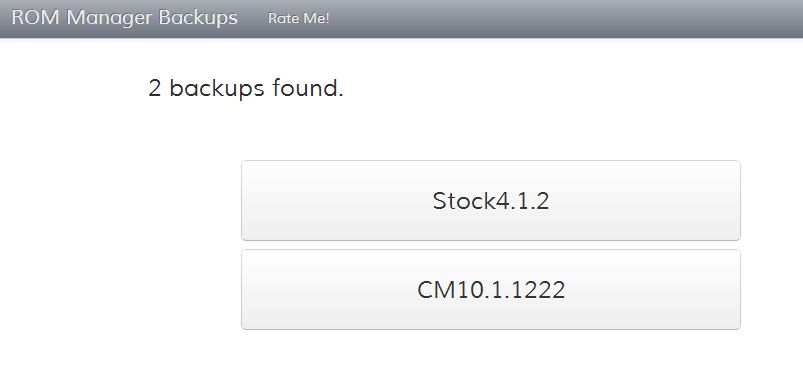The image size is (803, 373).
Task: Click the ROM Manager Backups title
Action: click(124, 17)
